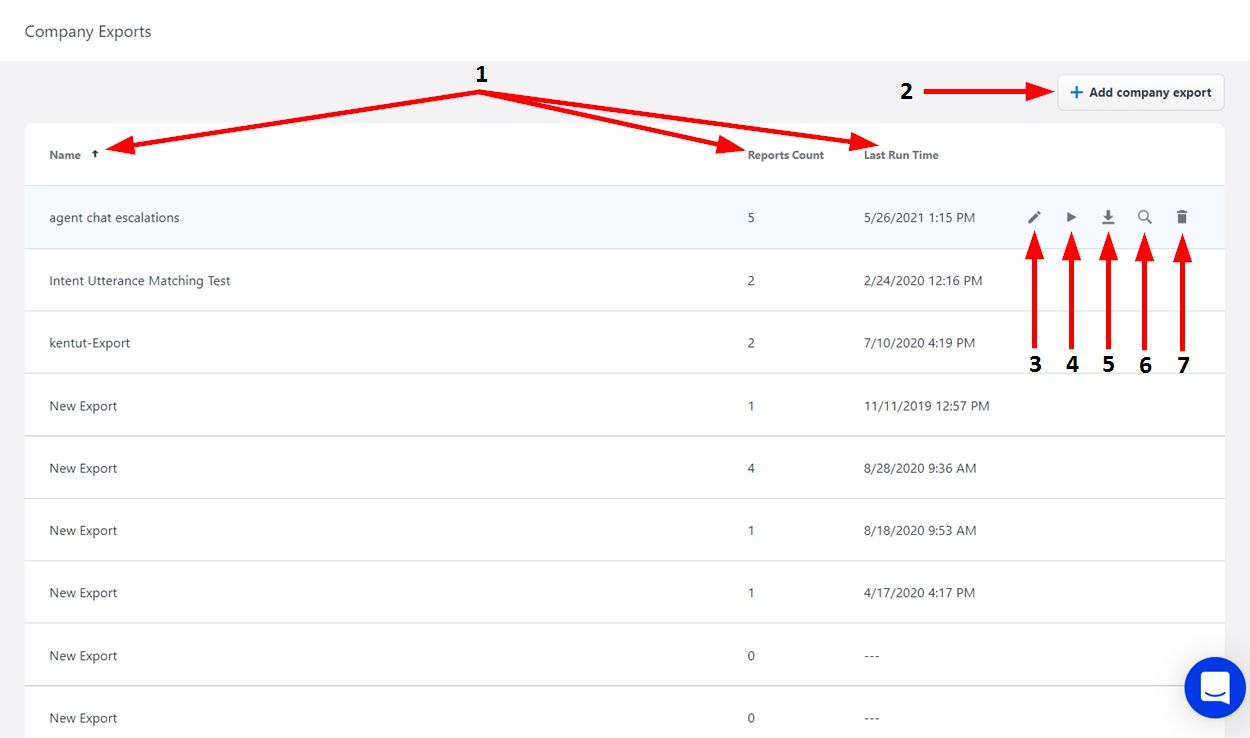Click the New Export dated 11/11/2019
Viewport: 1250px width, 738px height.
tap(83, 406)
